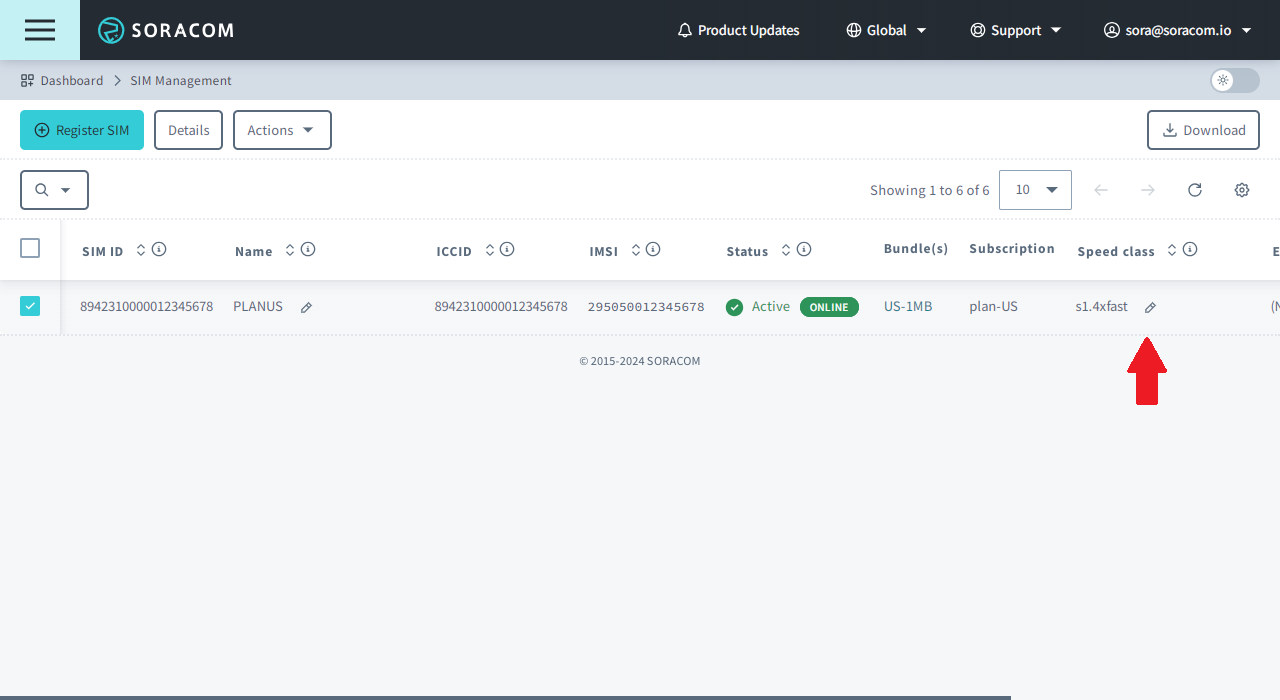Open the Global coverage menu
1280x700 pixels.
[886, 30]
